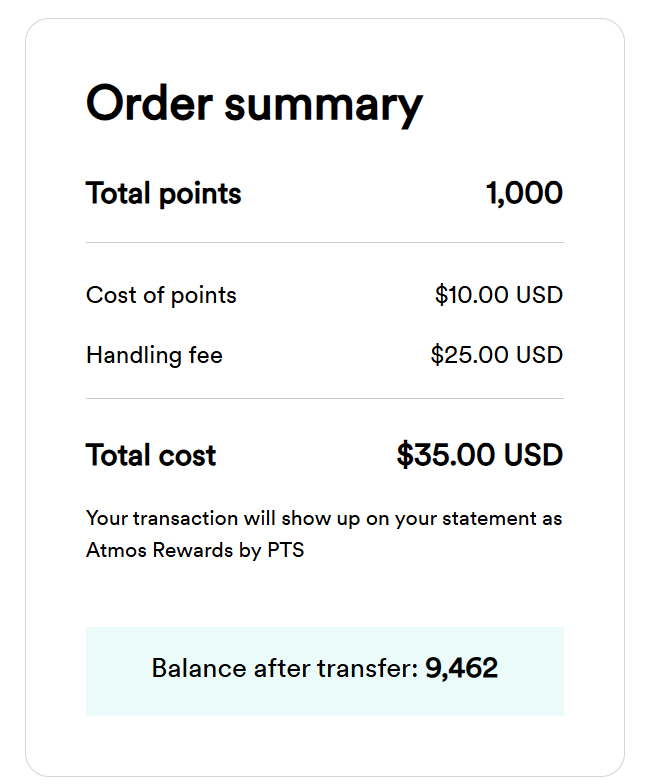Click the word 'PTS' in the note
Viewport: 664px width, 784px height.
click(285, 550)
